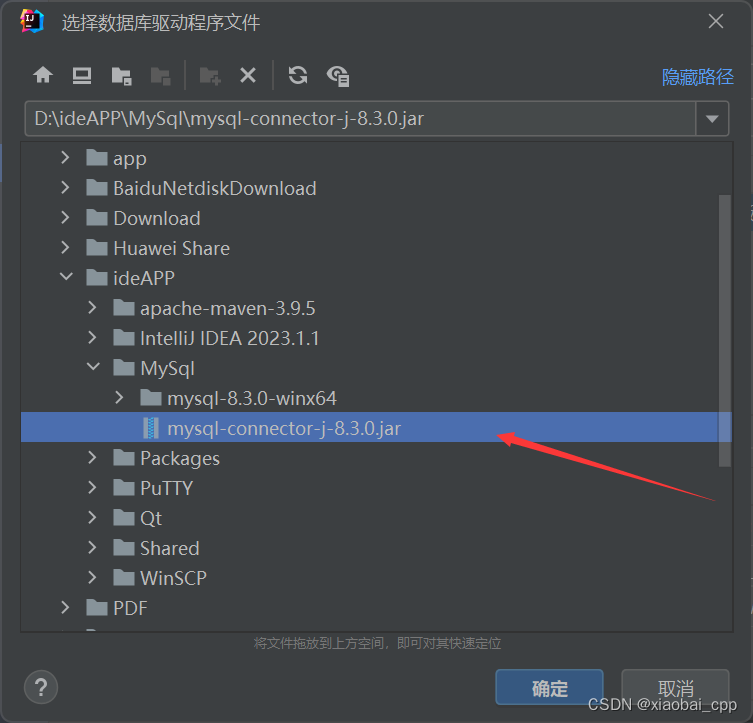Image resolution: width=753 pixels, height=723 pixels.
Task: Open the help question mark button
Action: (x=41, y=687)
